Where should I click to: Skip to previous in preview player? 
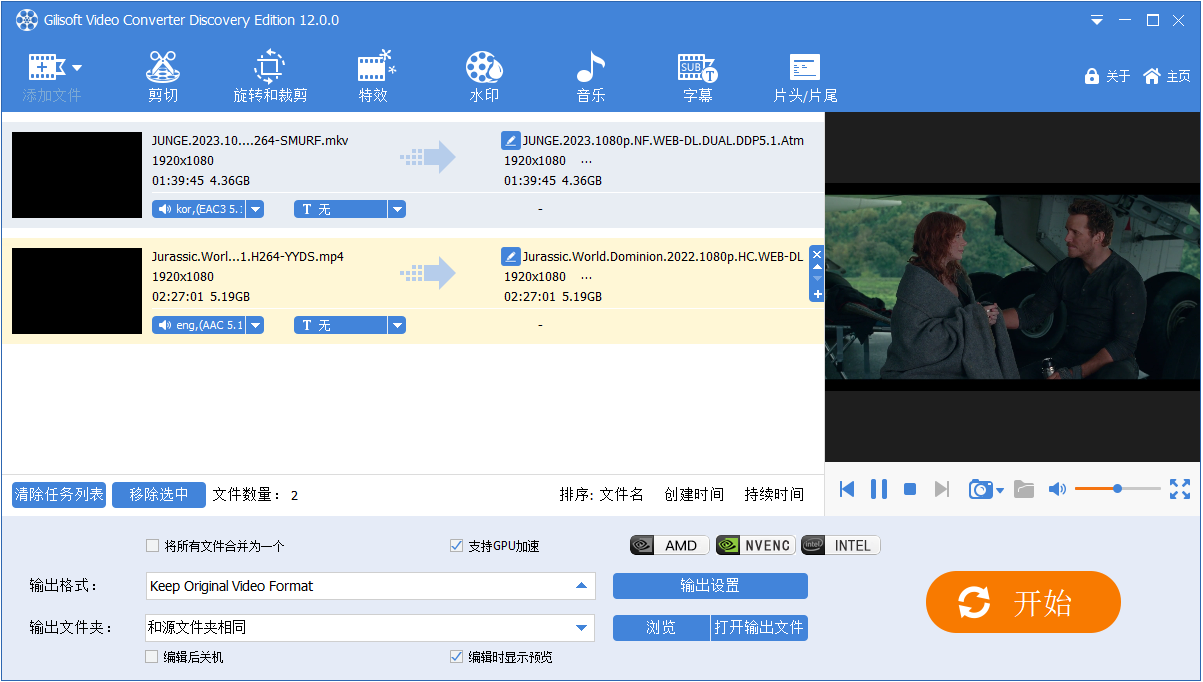pos(847,489)
